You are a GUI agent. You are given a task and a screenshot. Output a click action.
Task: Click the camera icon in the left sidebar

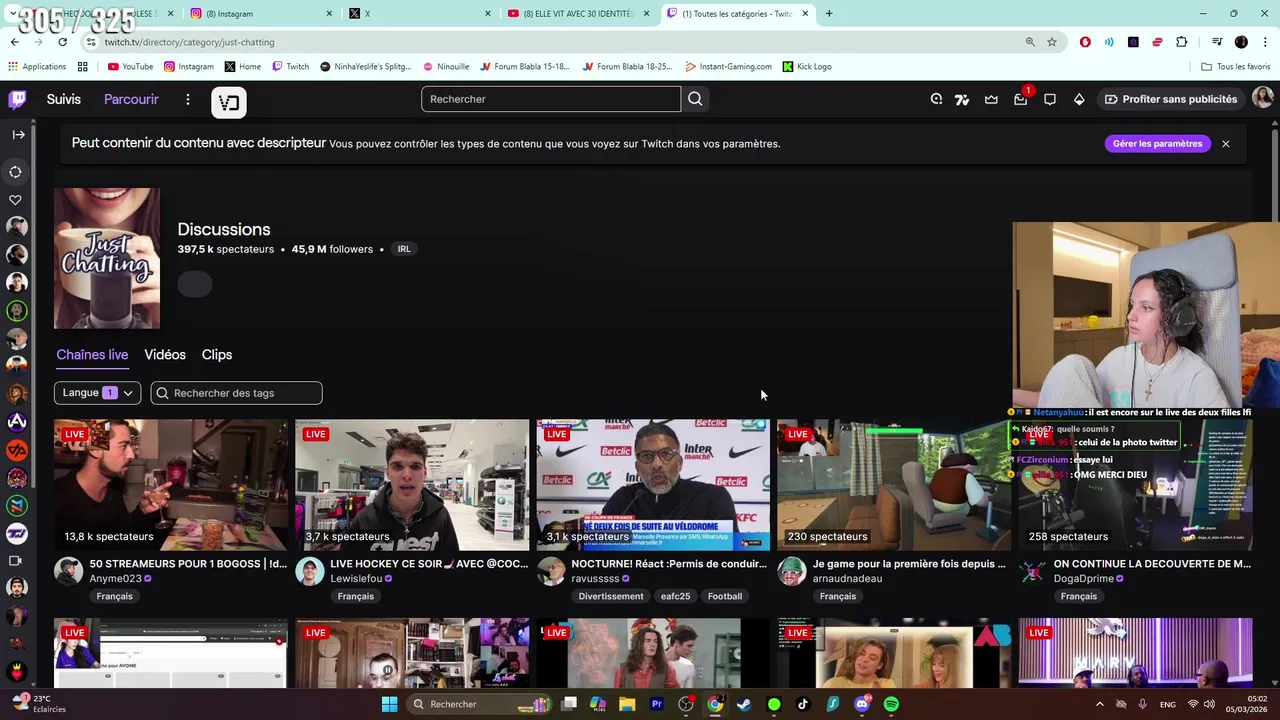coord(16,561)
